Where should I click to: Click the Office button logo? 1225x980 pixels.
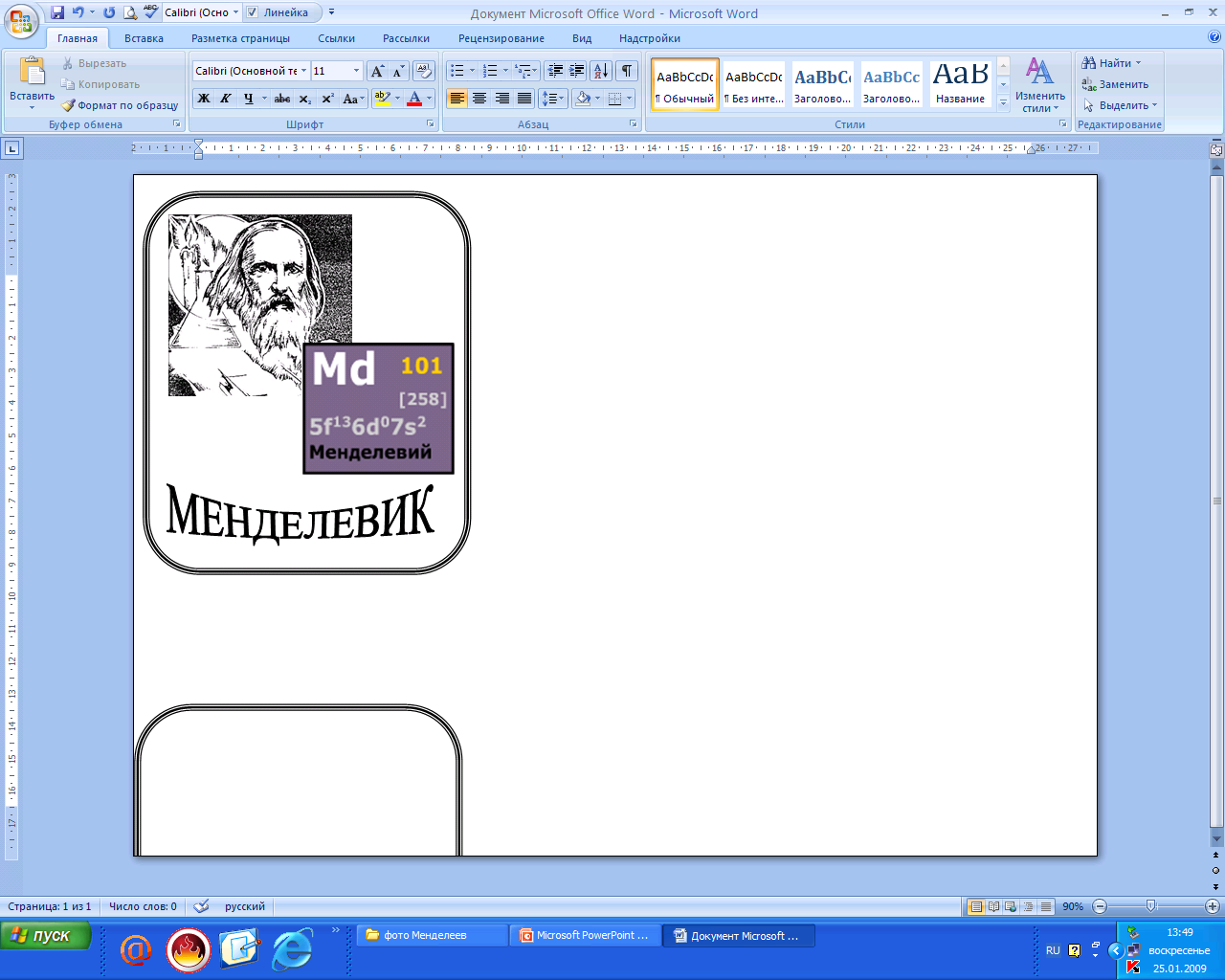point(21,21)
